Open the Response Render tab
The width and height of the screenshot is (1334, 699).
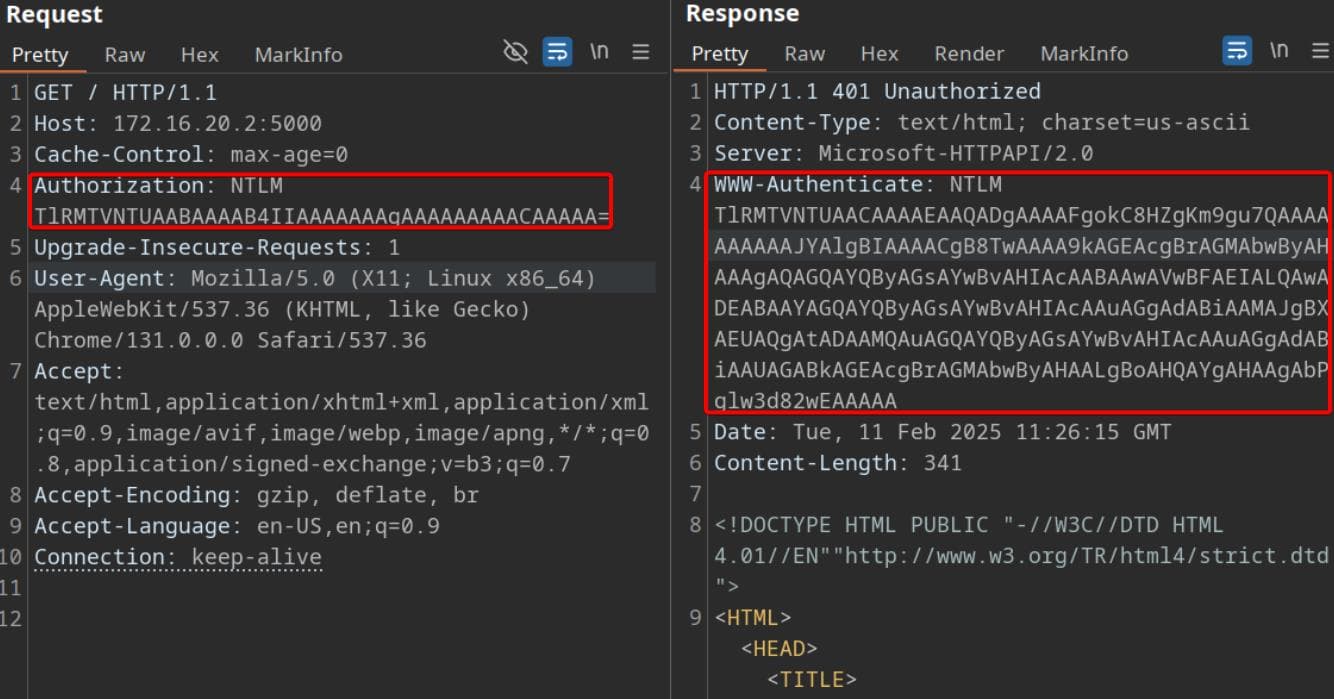tap(968, 54)
